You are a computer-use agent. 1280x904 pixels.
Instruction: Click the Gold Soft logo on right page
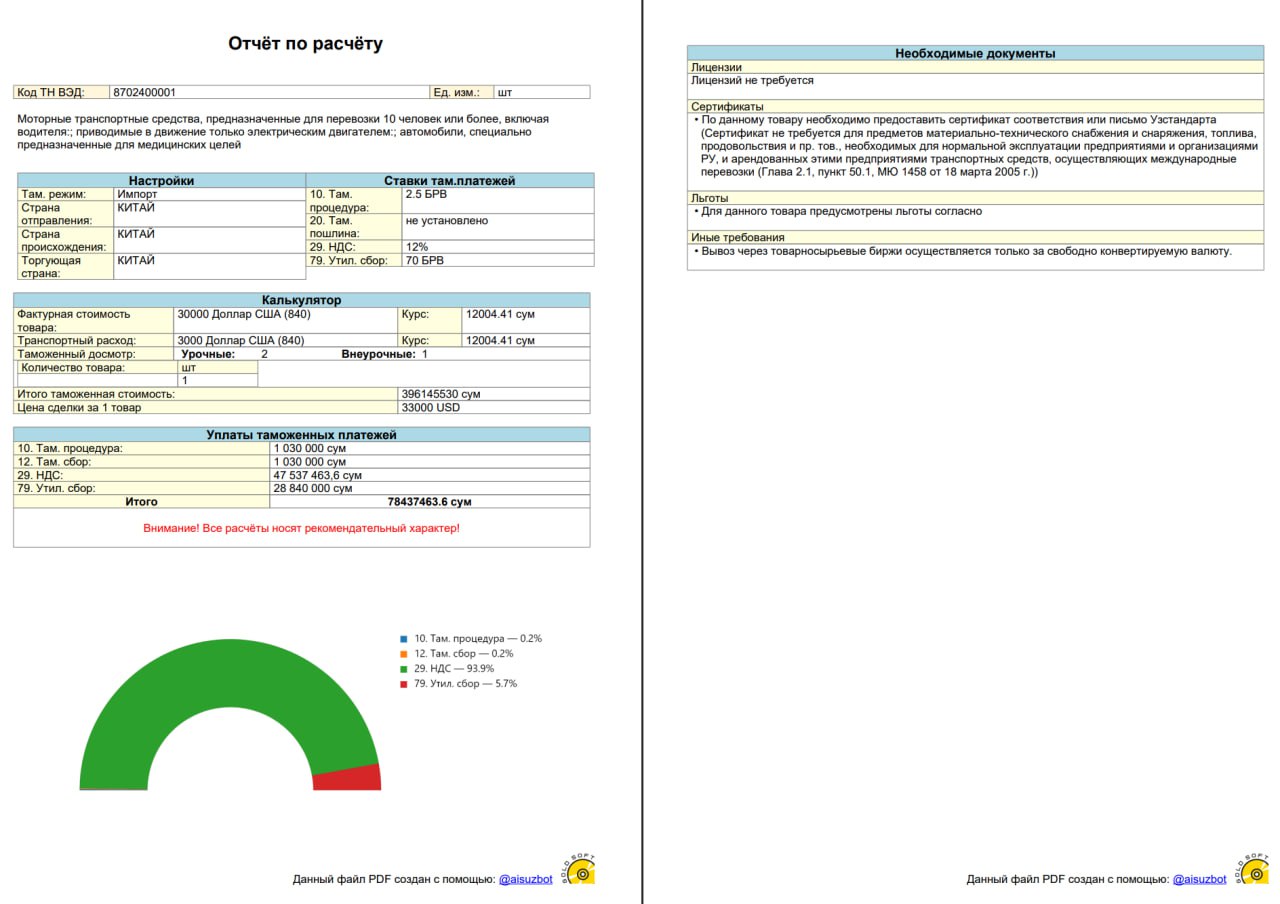coord(1255,871)
